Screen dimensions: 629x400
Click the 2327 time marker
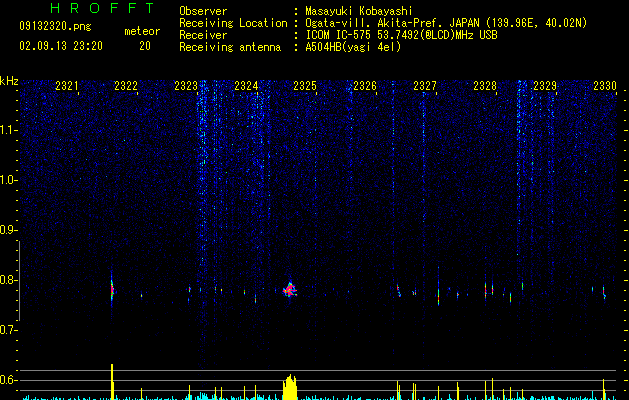(425, 86)
